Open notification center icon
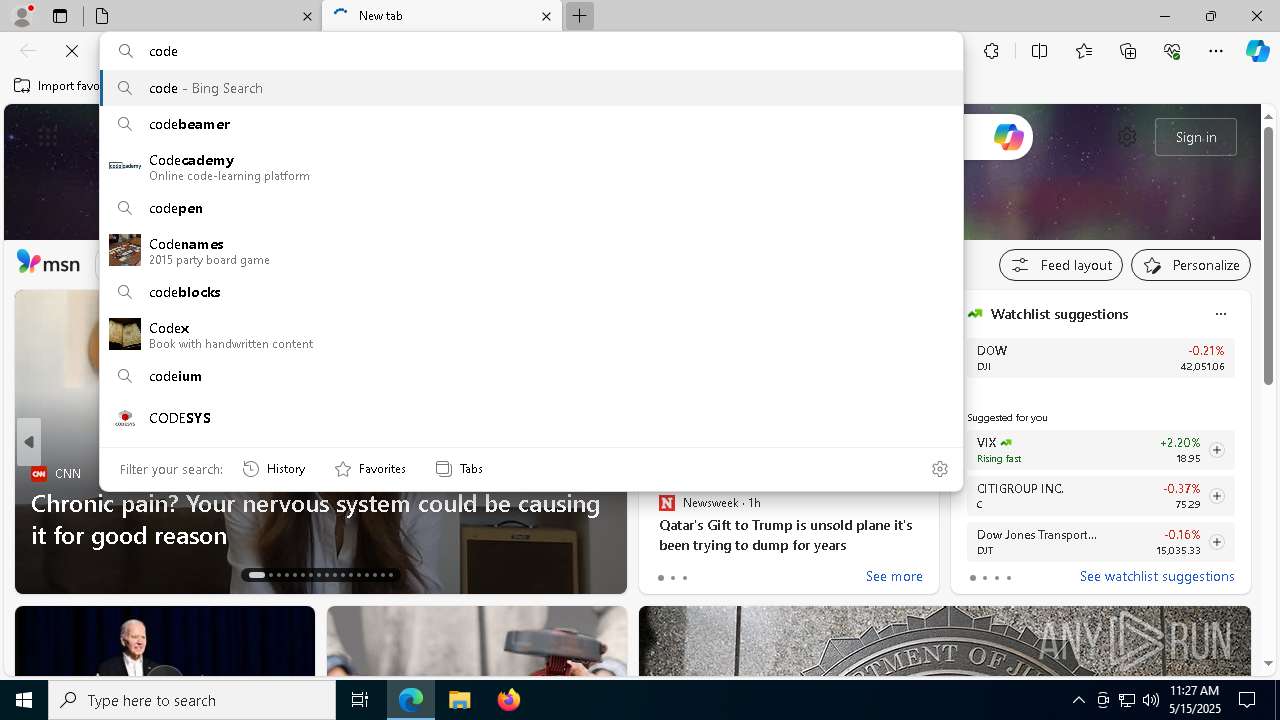 tap(1247, 700)
